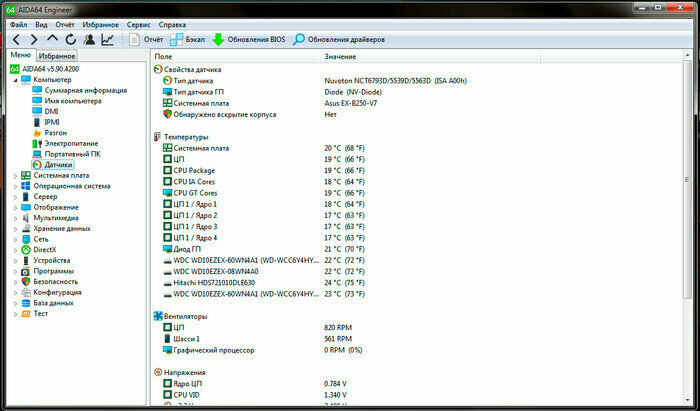Select Портативный ПК in the tree
The width and height of the screenshot is (700, 411).
point(67,154)
